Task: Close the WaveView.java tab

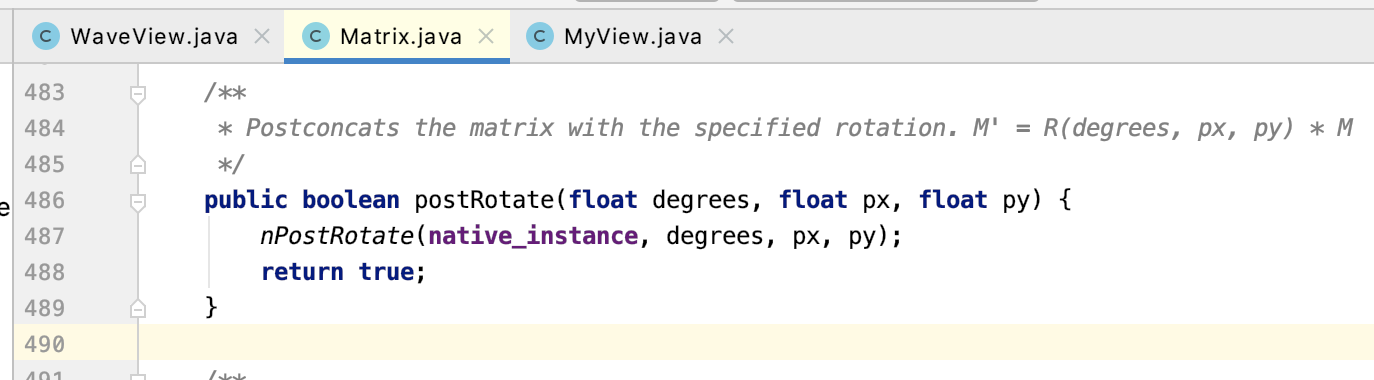Action: click(262, 37)
